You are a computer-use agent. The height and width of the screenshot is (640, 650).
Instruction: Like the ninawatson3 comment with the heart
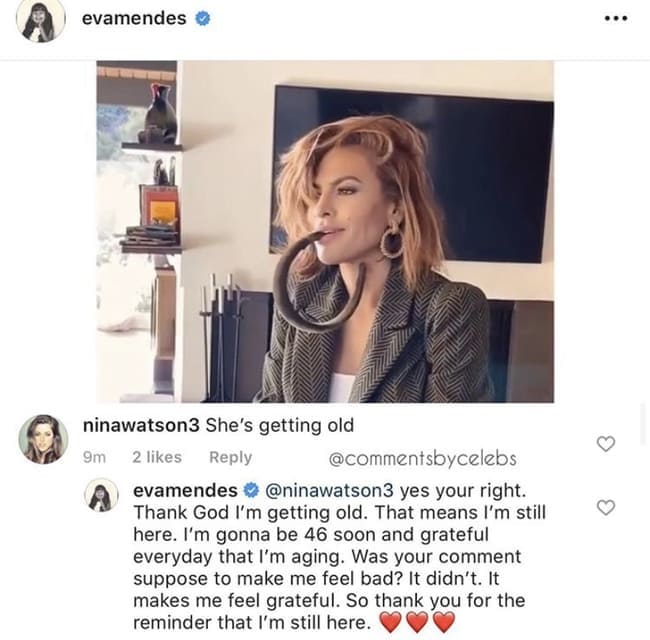pyautogui.click(x=606, y=444)
